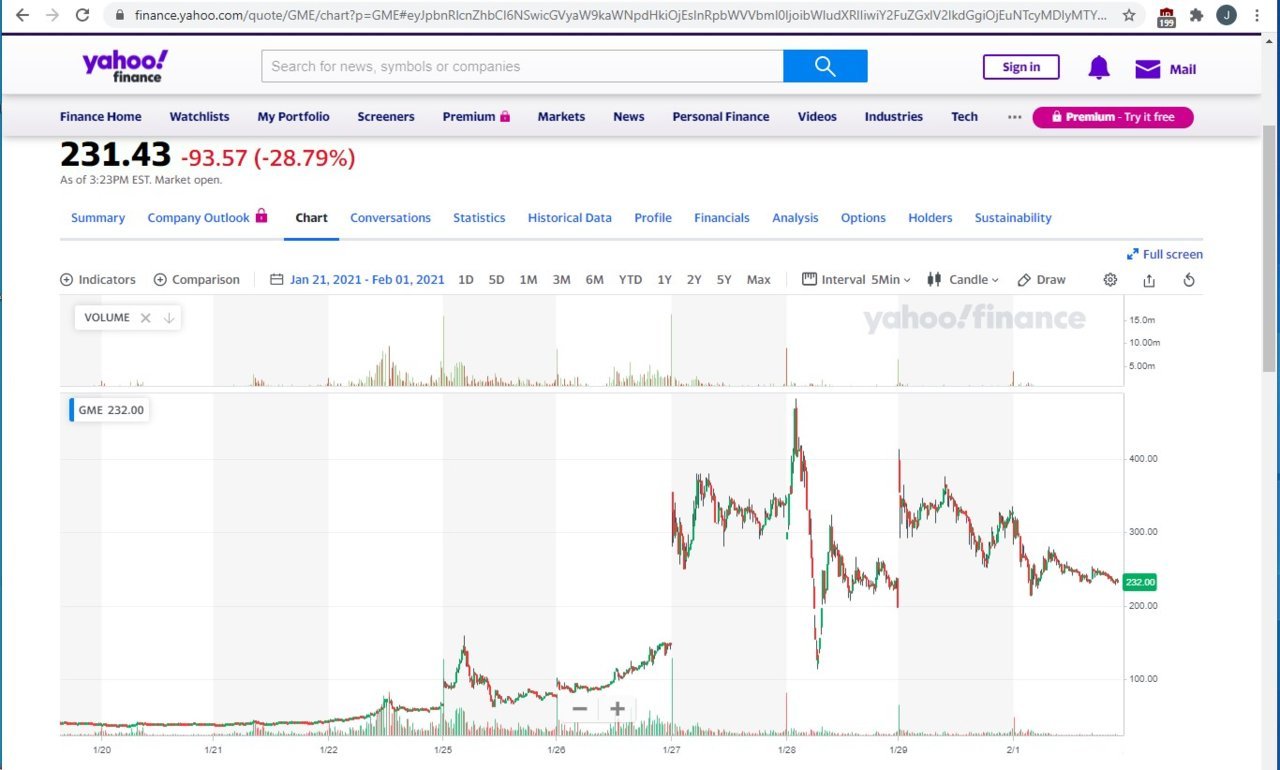1280x770 pixels.
Task: Open the date range picker Jan 21 - Feb 01
Action: (x=357, y=280)
